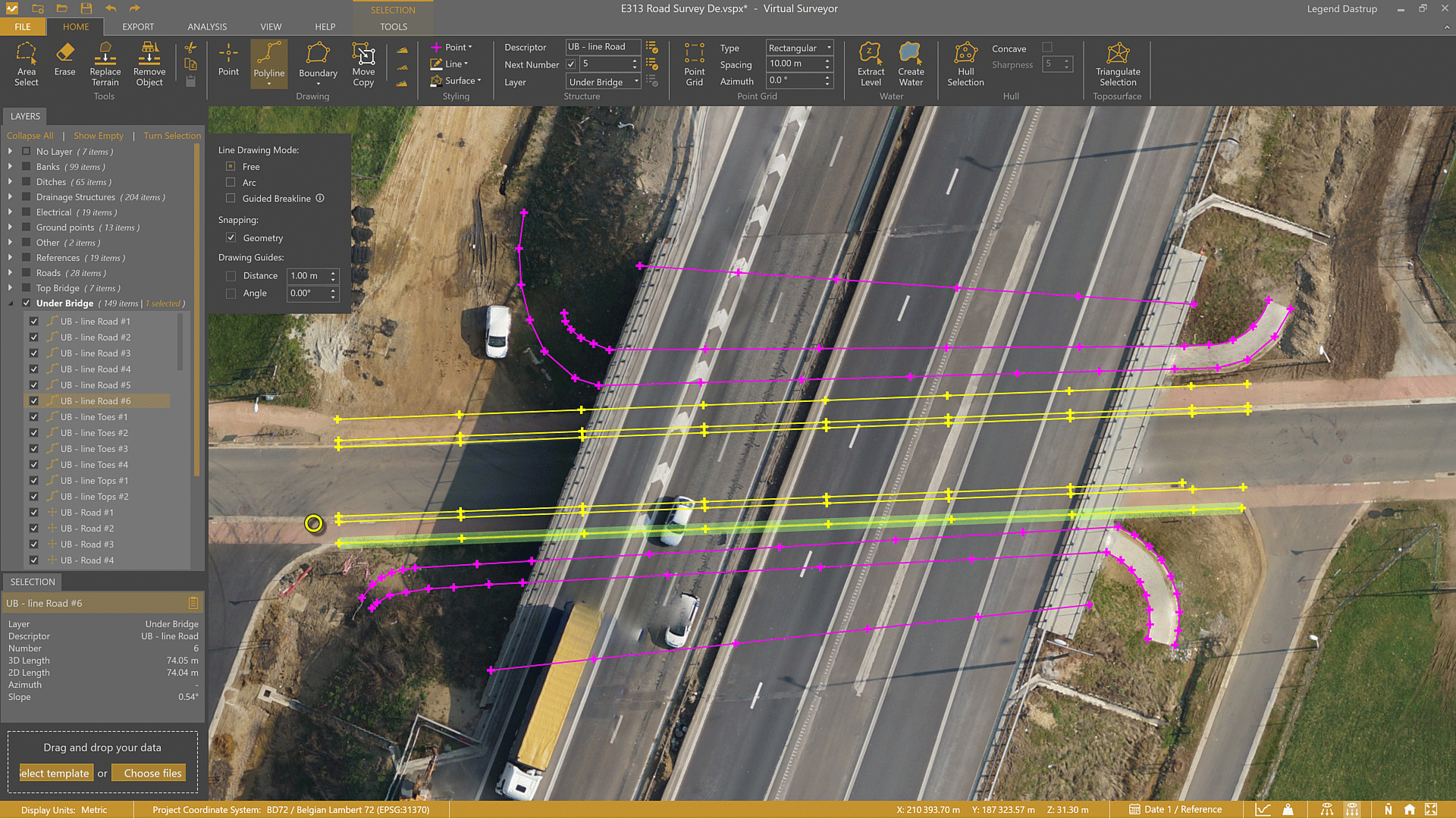
Task: Click the Choose files button
Action: pos(149,773)
